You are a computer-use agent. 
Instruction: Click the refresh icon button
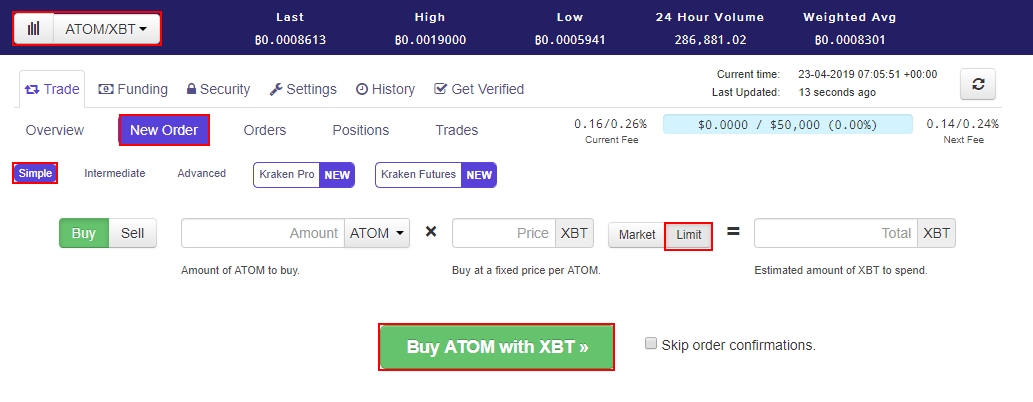click(977, 85)
